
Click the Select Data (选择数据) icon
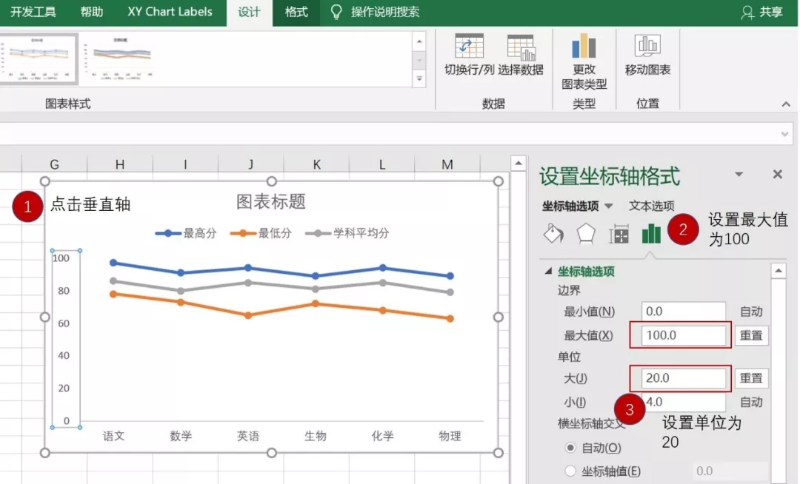click(x=520, y=47)
